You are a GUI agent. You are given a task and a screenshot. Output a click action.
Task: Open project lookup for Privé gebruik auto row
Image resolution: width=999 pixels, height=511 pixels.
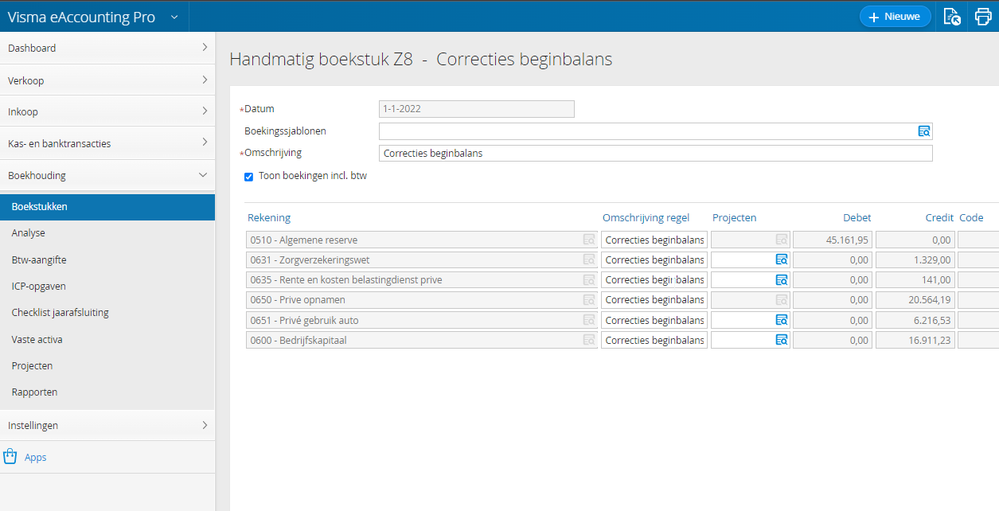pos(781,320)
